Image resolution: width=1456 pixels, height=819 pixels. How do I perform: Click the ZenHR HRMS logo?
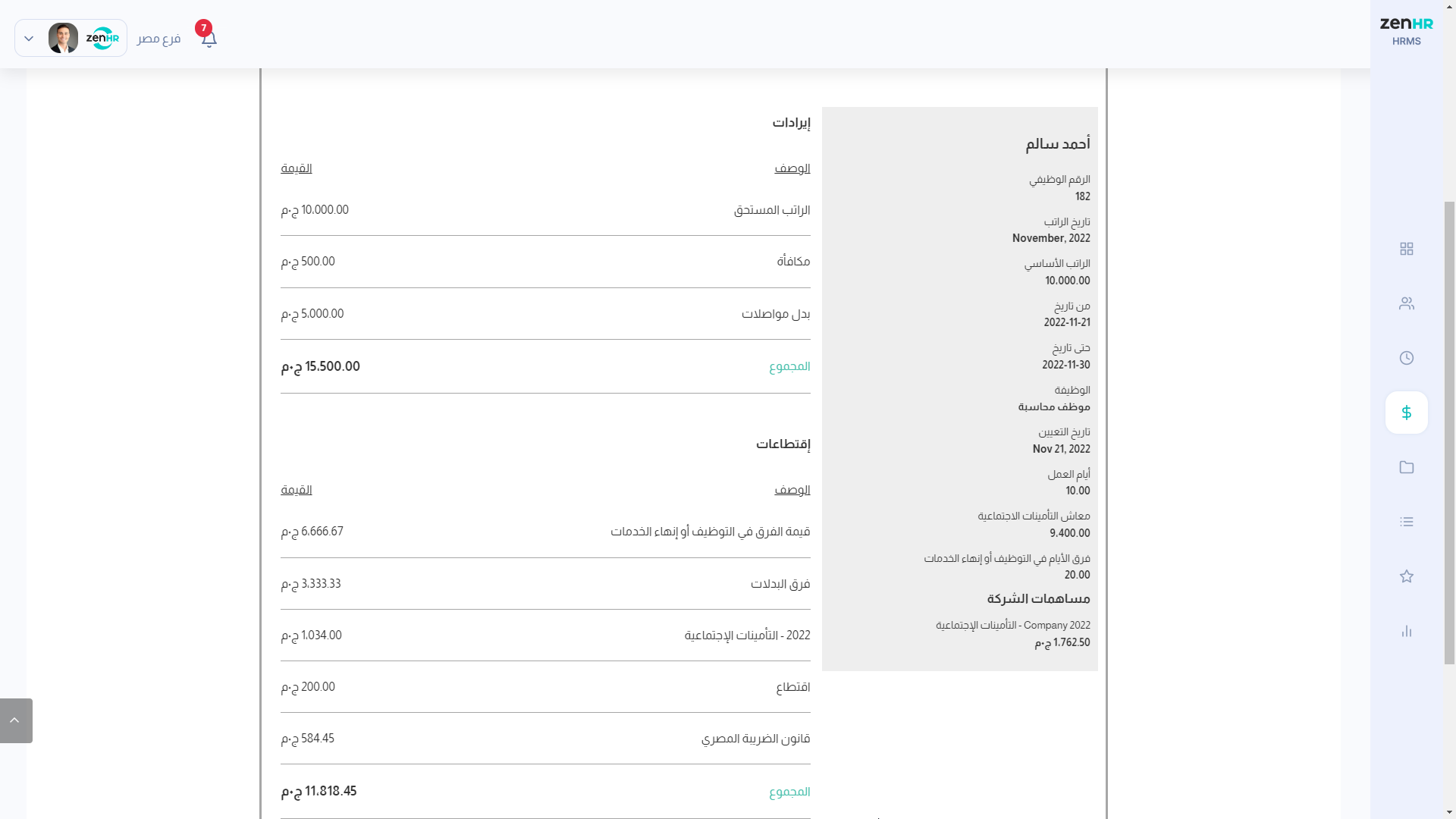pyautogui.click(x=1406, y=31)
